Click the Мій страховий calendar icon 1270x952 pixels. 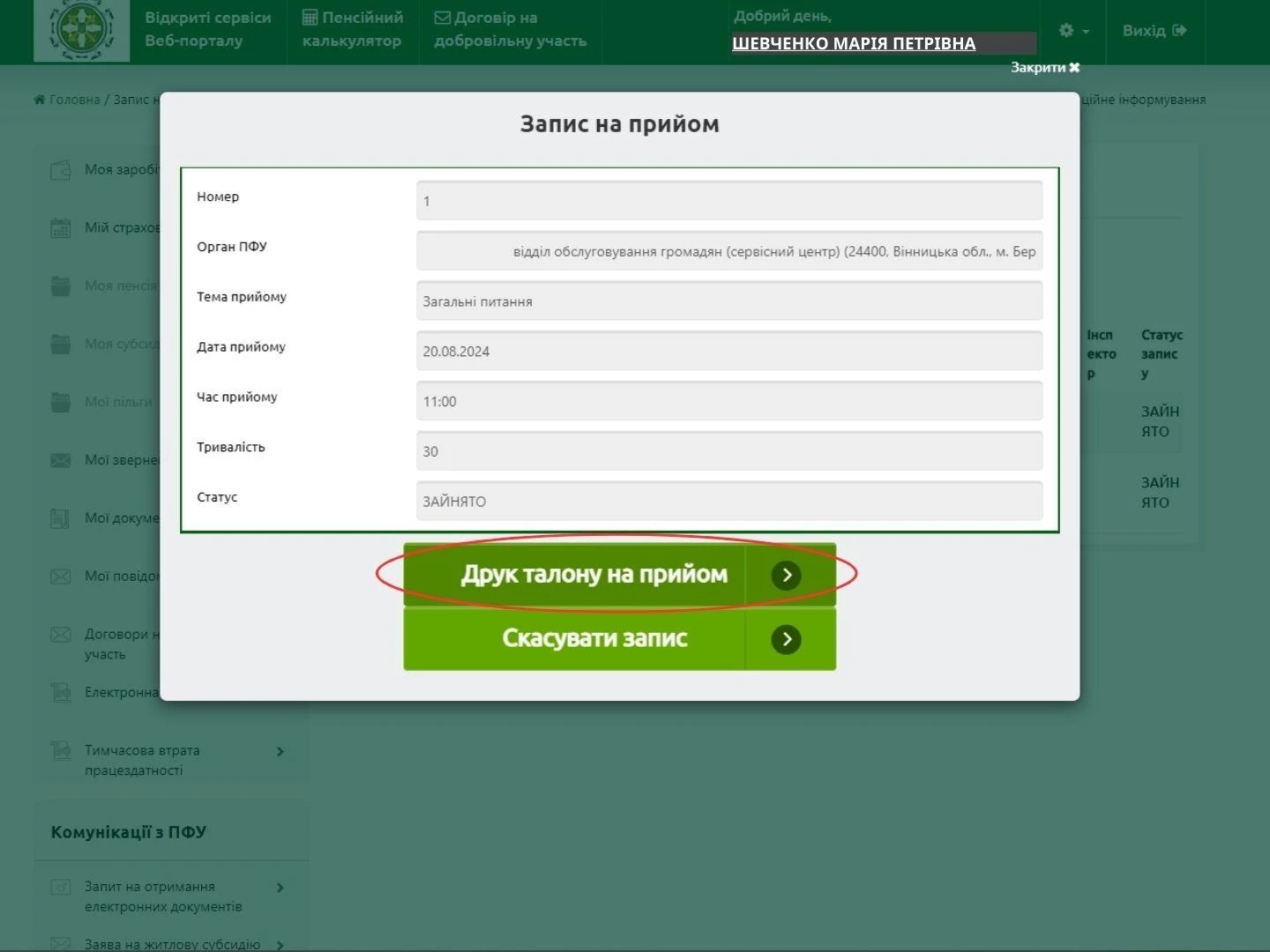[x=60, y=228]
